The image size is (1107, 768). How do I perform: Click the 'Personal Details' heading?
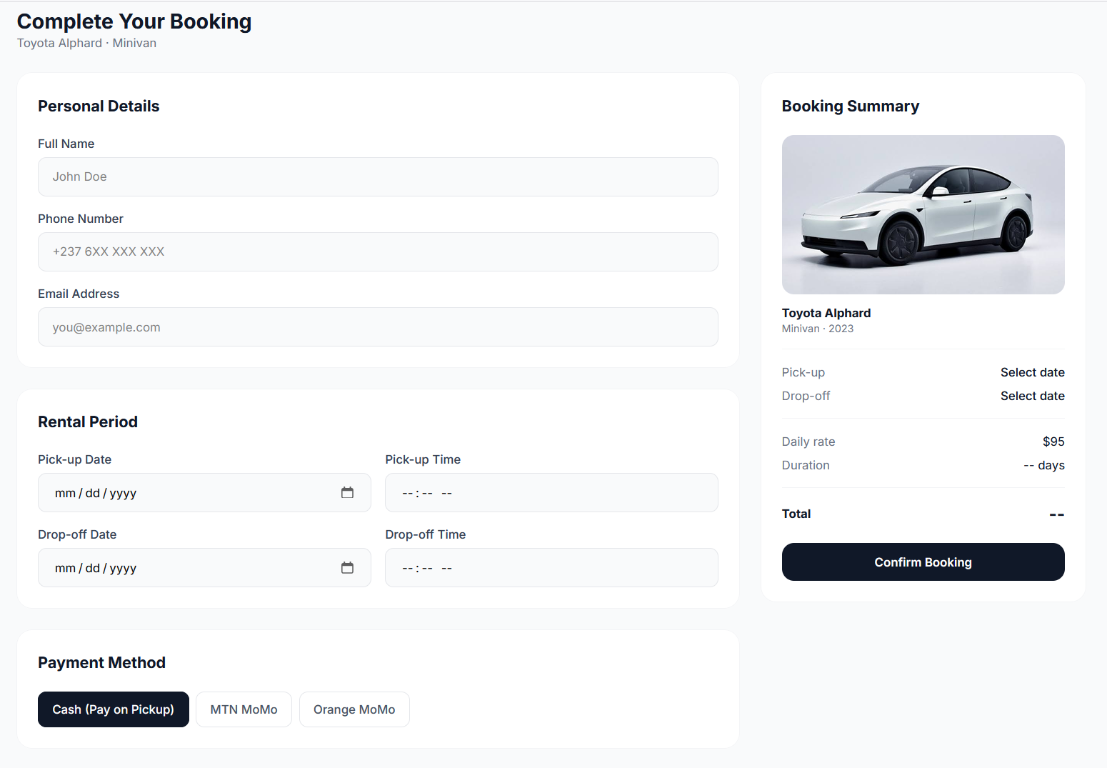pos(99,106)
